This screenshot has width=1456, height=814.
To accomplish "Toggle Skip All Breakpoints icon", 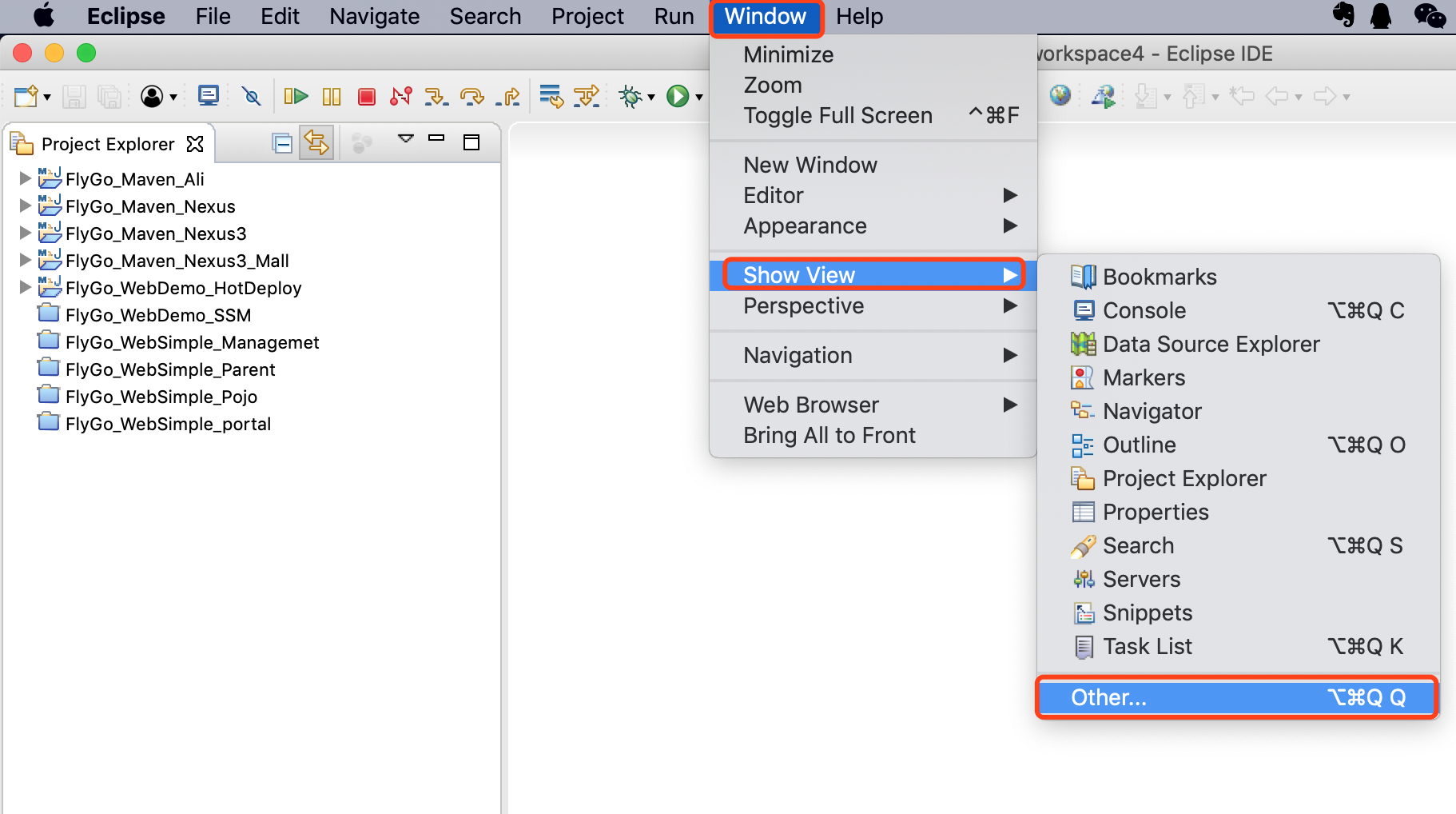I will coord(252,97).
